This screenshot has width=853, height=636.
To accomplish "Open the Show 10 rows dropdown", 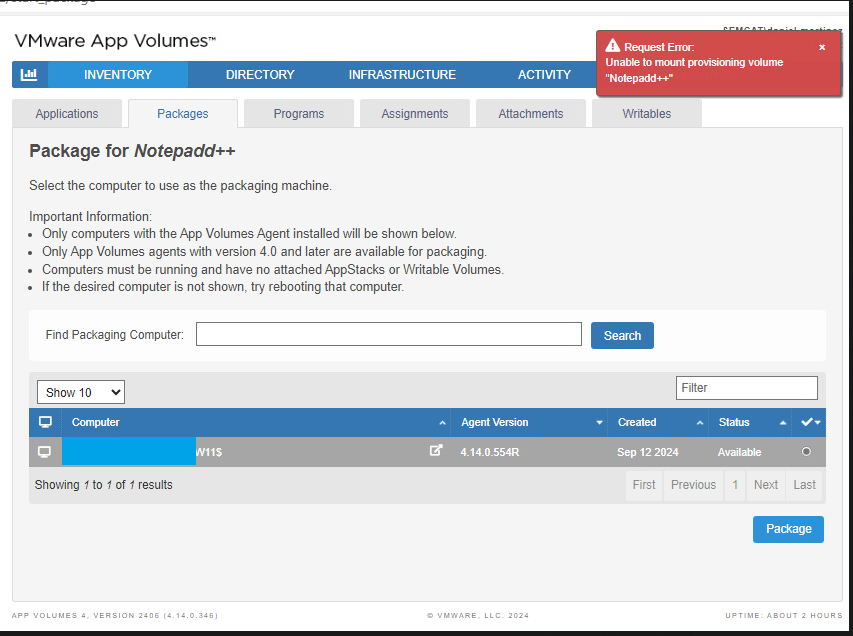I will pyautogui.click(x=81, y=392).
